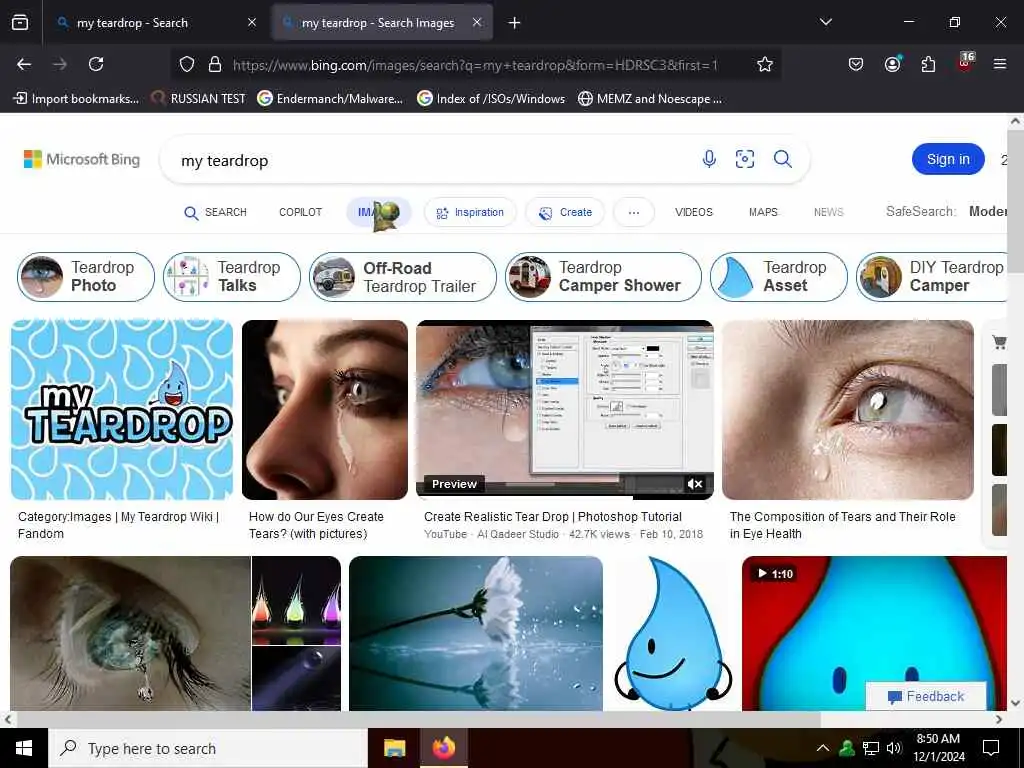Image resolution: width=1024 pixels, height=768 pixels.
Task: Sign in to Bing
Action: coord(948,159)
